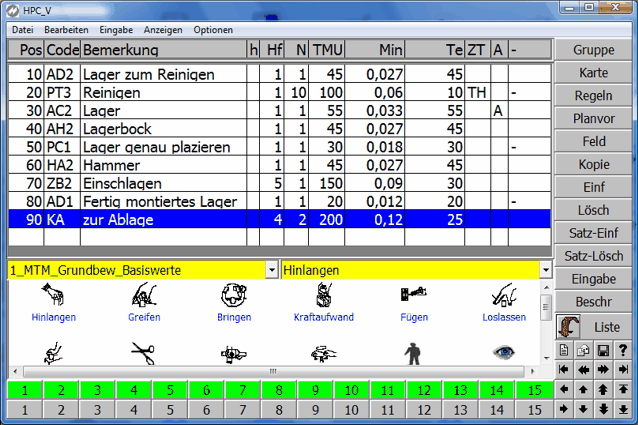The width and height of the screenshot is (638, 425).
Task: Open the Bearbeiten menu
Action: 65,30
